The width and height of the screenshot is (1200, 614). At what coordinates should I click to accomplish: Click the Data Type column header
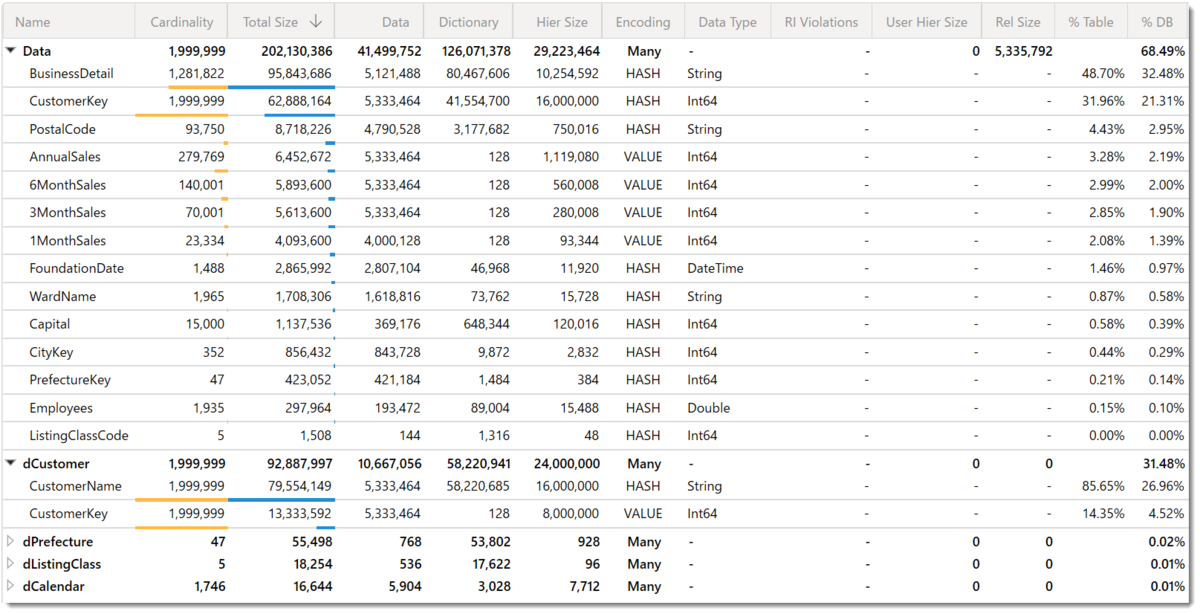coord(727,22)
